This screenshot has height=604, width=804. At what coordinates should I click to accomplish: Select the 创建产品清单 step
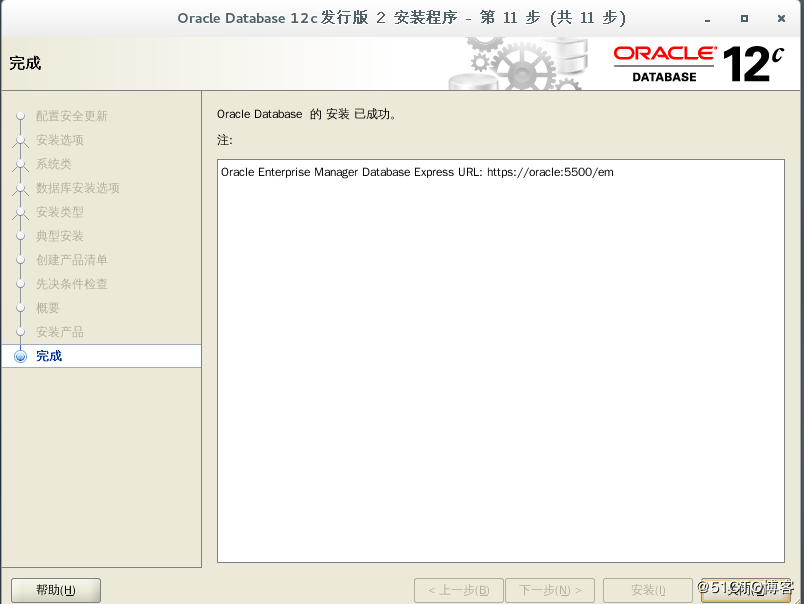71,260
